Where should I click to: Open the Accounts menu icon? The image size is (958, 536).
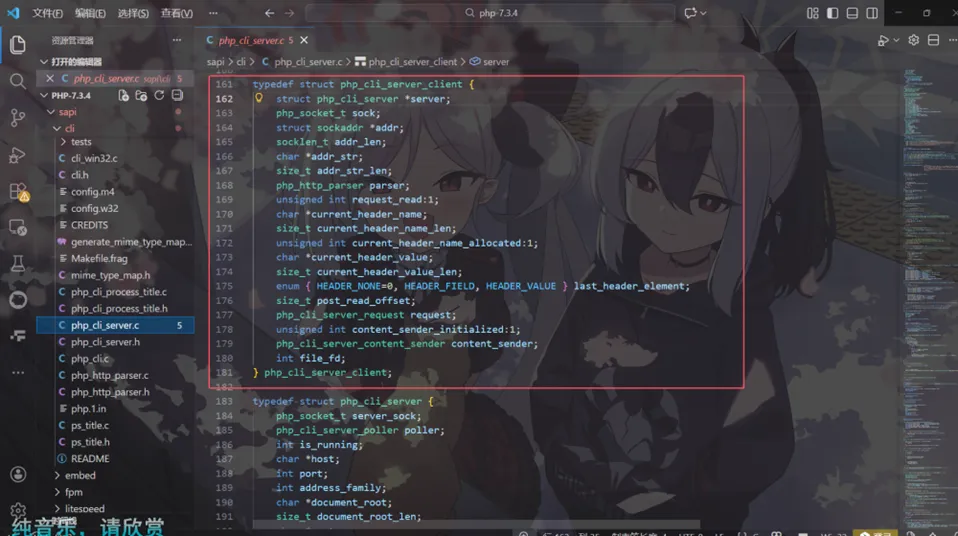(18, 474)
